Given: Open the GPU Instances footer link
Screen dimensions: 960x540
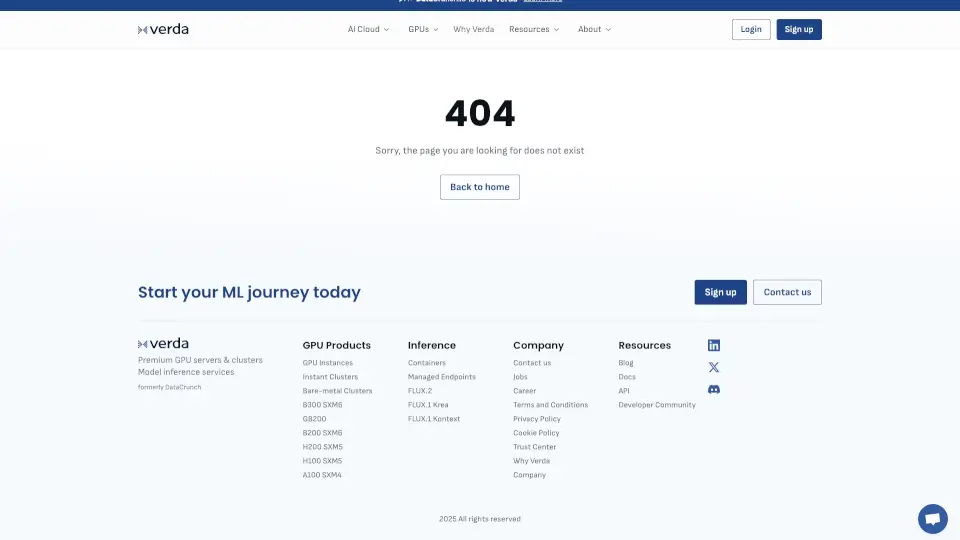Looking at the screenshot, I should [x=327, y=363].
